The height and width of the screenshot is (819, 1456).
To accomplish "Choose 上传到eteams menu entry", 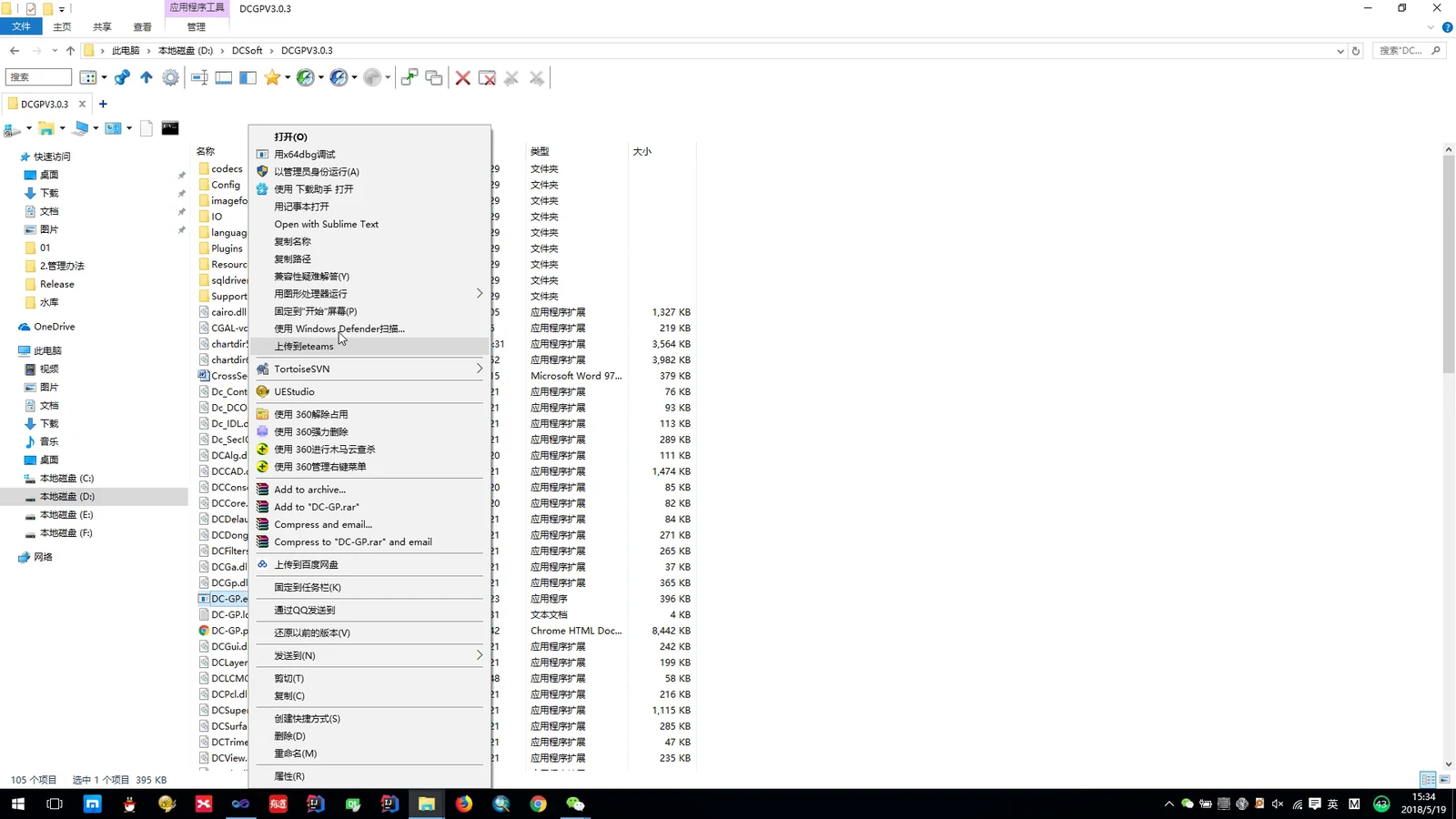I will click(369, 346).
